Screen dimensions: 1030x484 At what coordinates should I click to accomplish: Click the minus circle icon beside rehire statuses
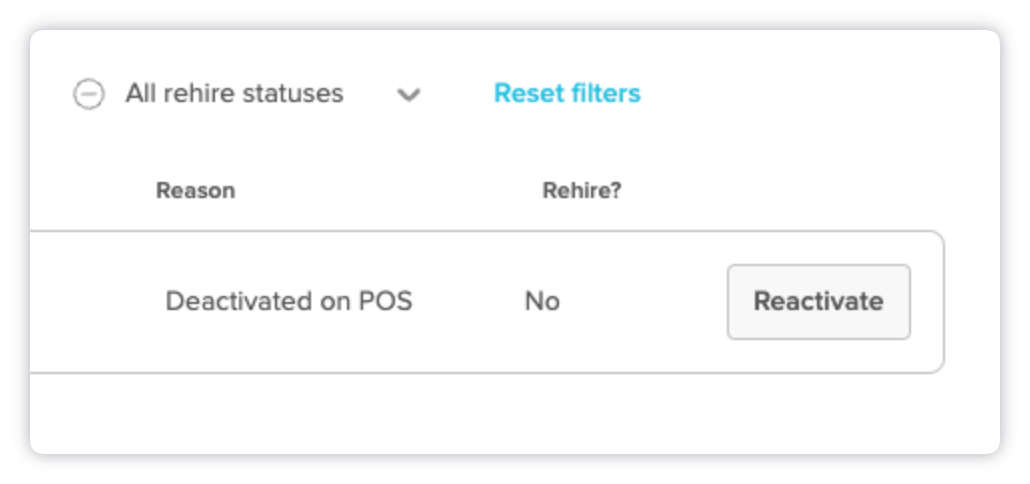pyautogui.click(x=89, y=94)
